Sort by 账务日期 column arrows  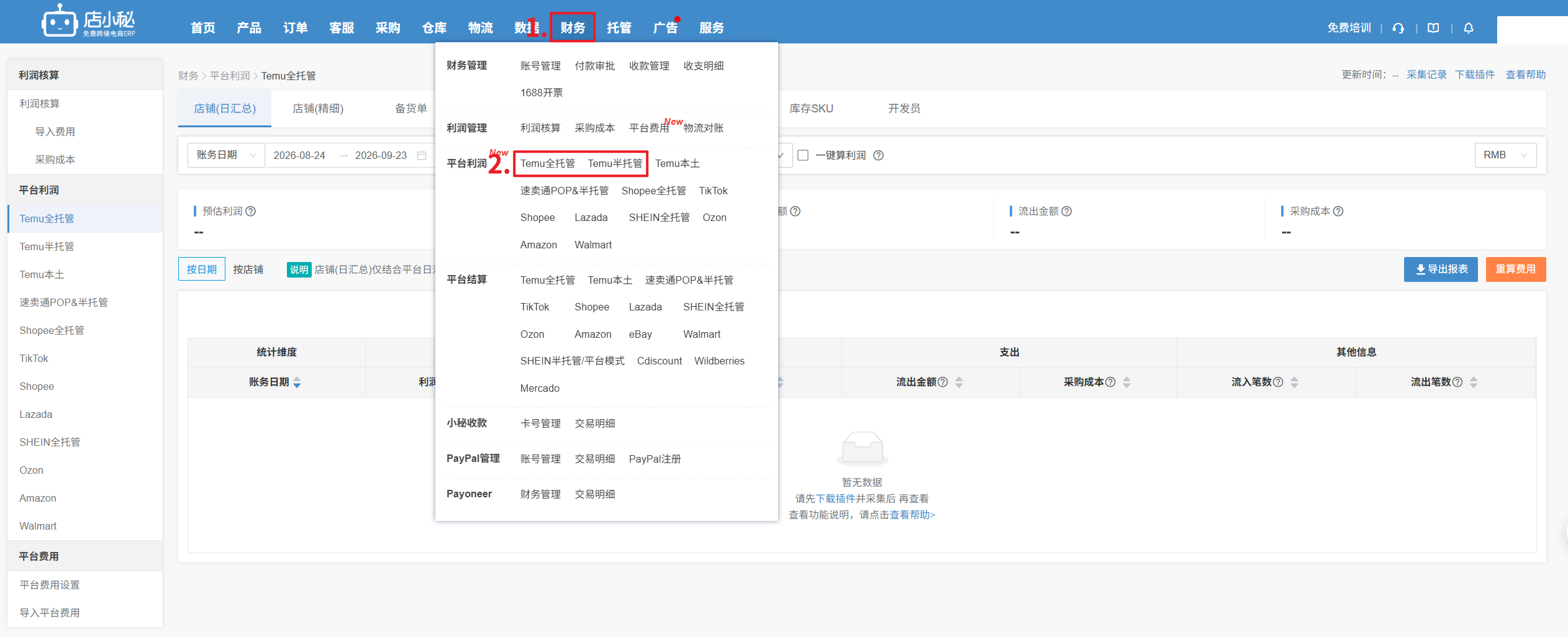coord(297,382)
